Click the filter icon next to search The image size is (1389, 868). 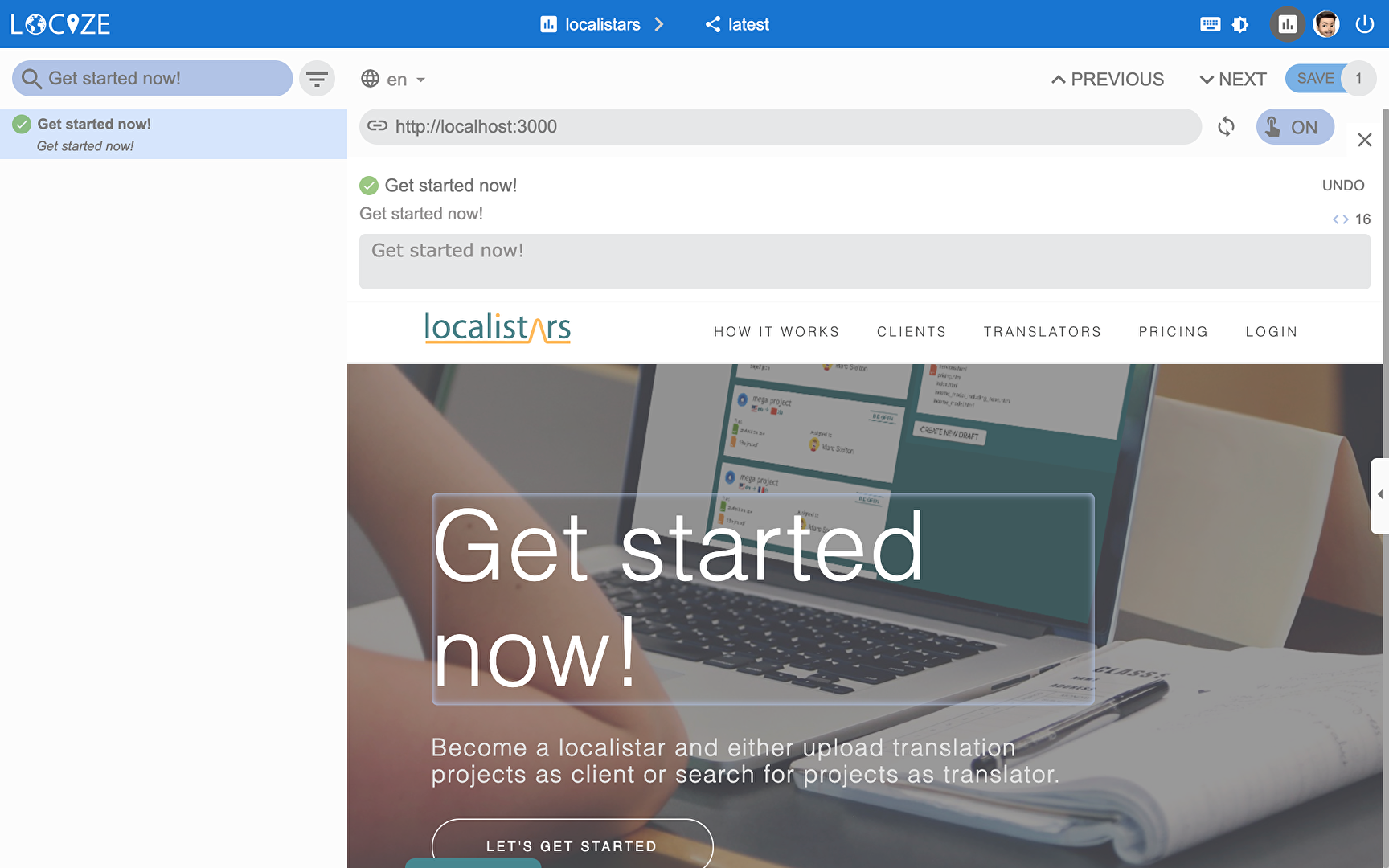tap(317, 79)
